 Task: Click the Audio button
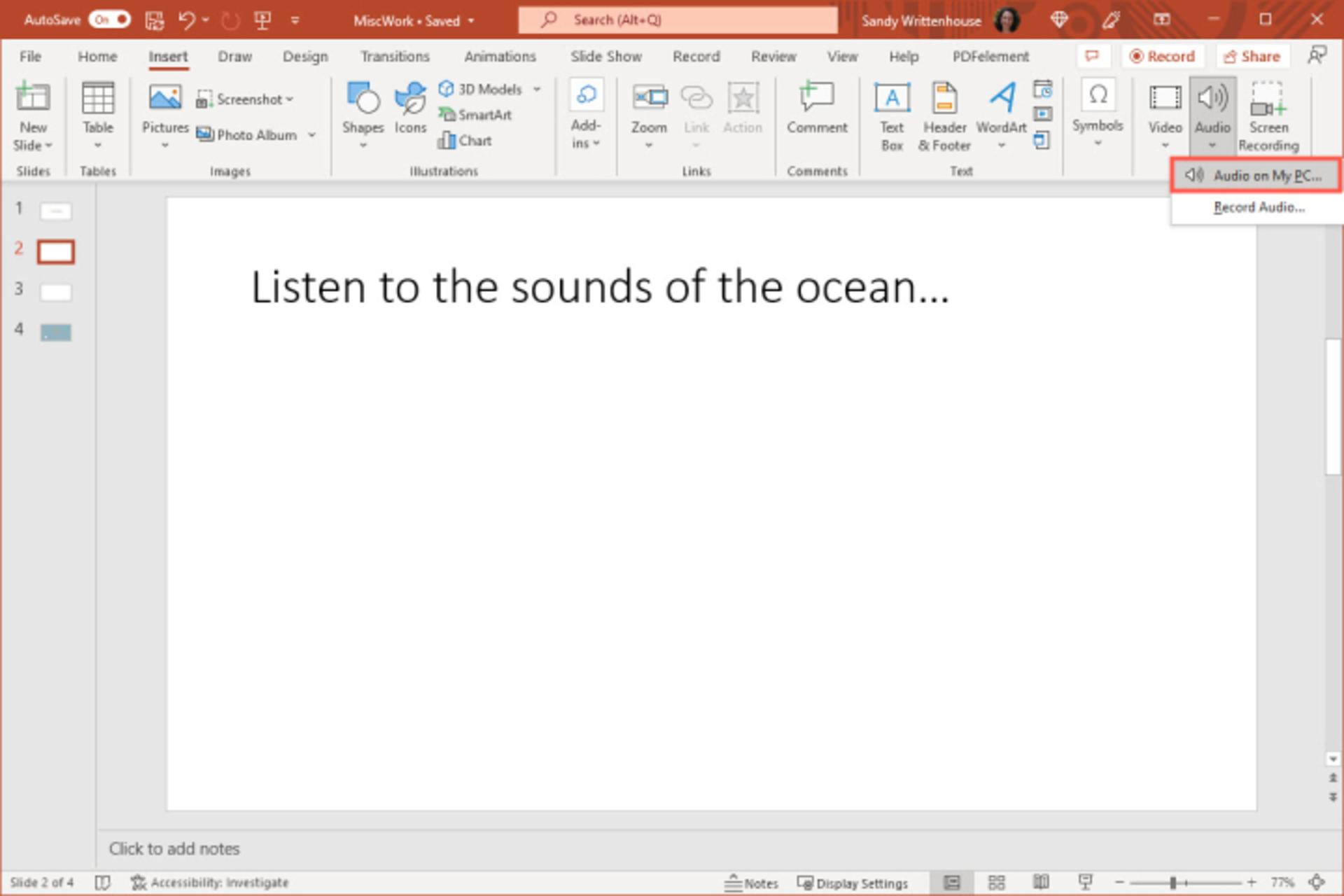point(1212,115)
